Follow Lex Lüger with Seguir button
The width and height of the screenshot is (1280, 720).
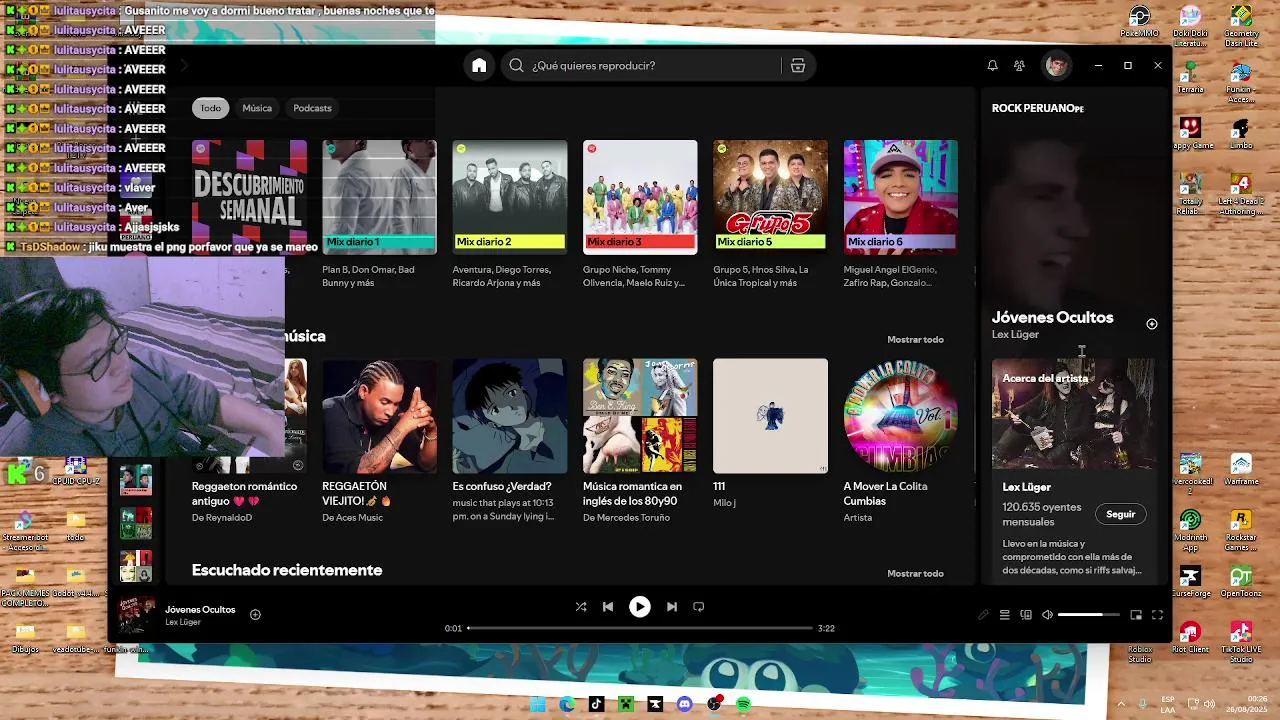pyautogui.click(x=1121, y=514)
